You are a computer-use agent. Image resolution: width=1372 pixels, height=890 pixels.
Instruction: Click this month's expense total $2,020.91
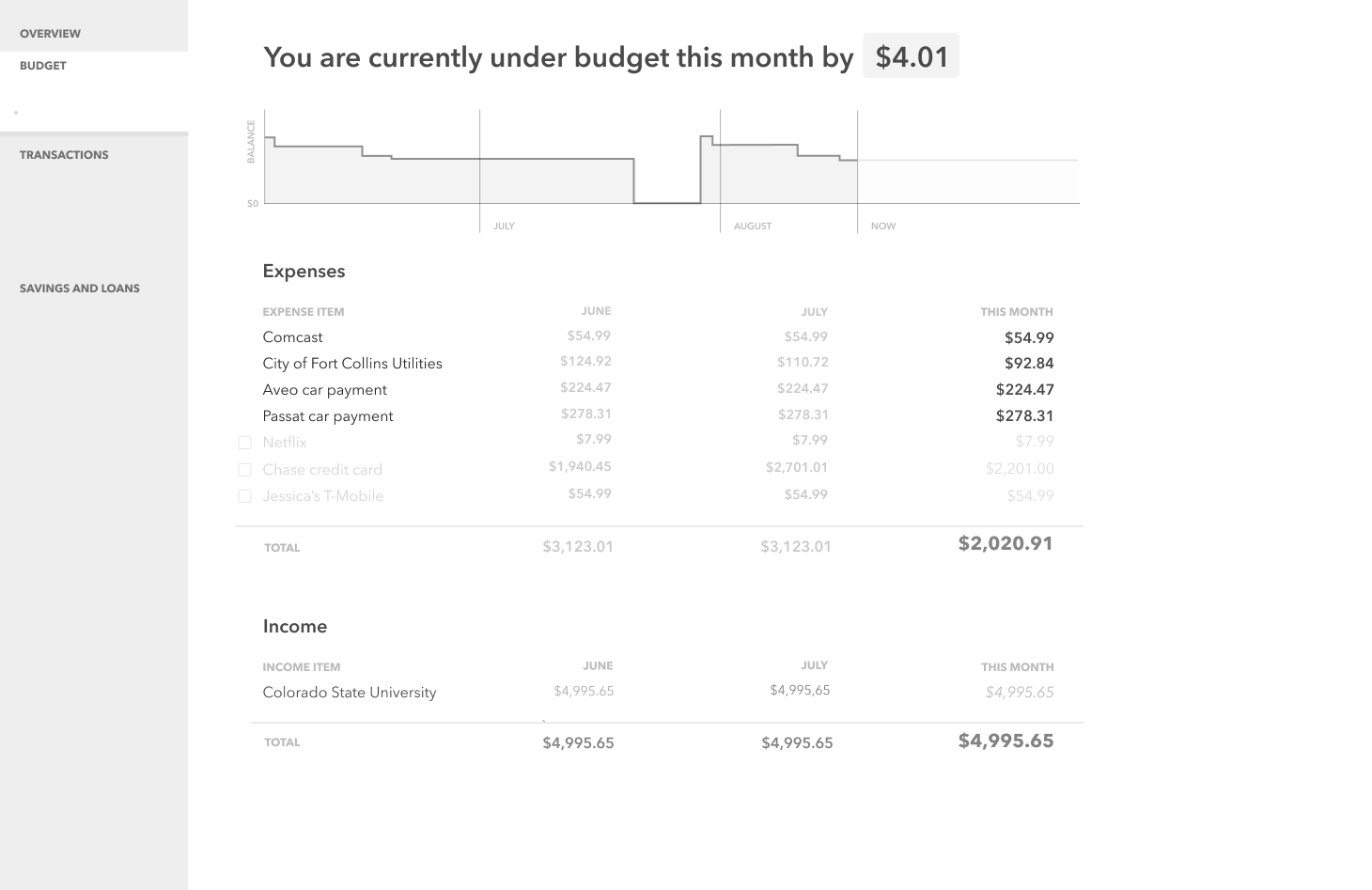tap(1006, 543)
